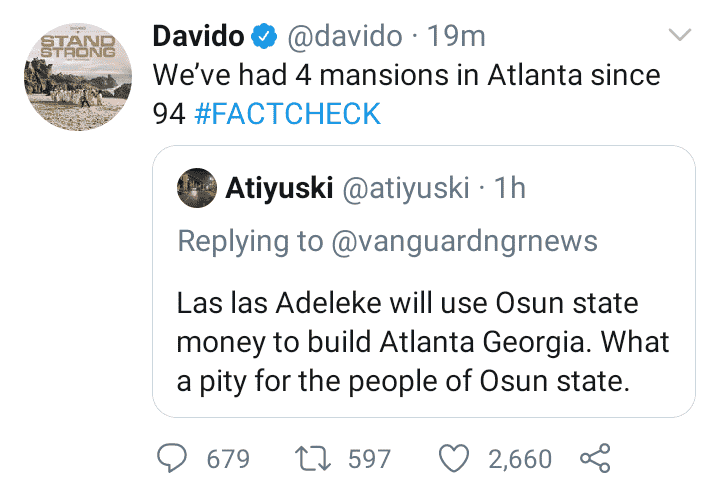The image size is (720, 494).
Task: Click the blue verified badge
Action: point(263,38)
